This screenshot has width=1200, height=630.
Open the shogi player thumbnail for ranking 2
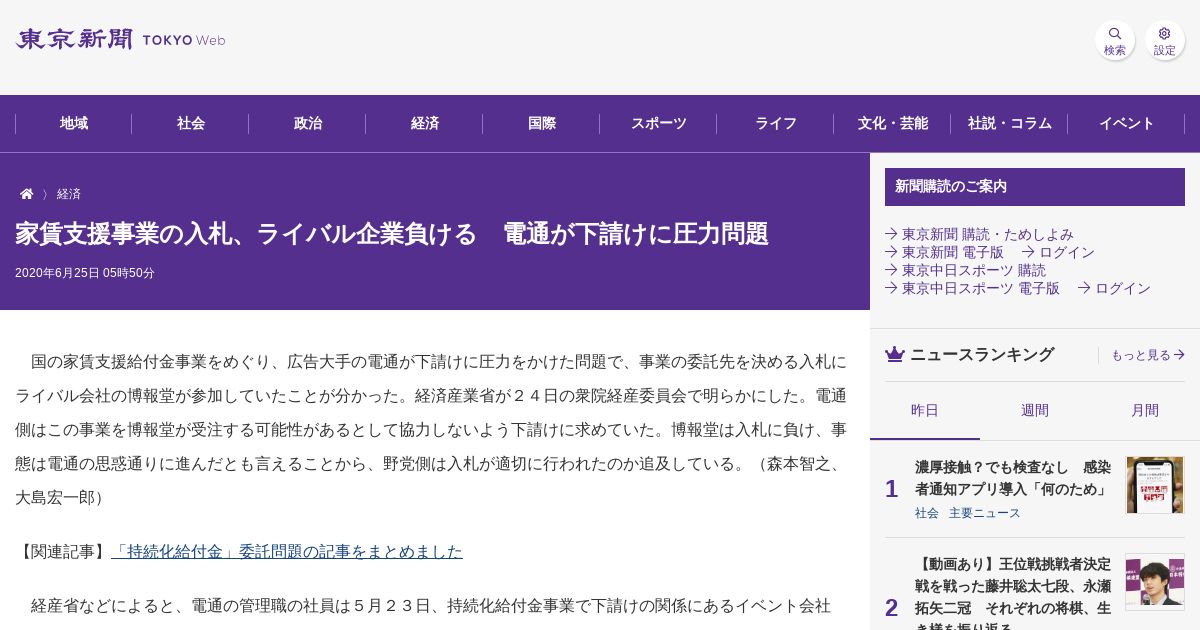pos(1155,582)
